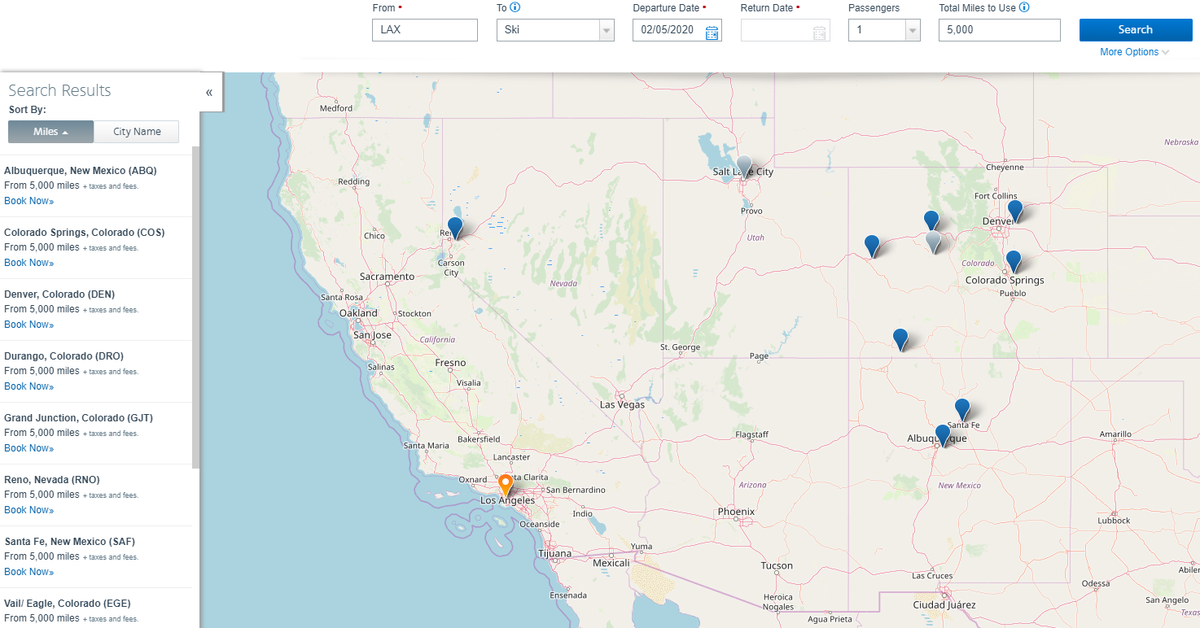Viewport: 1200px width, 628px height.
Task: Select the Albuquerque map pin
Action: (942, 434)
